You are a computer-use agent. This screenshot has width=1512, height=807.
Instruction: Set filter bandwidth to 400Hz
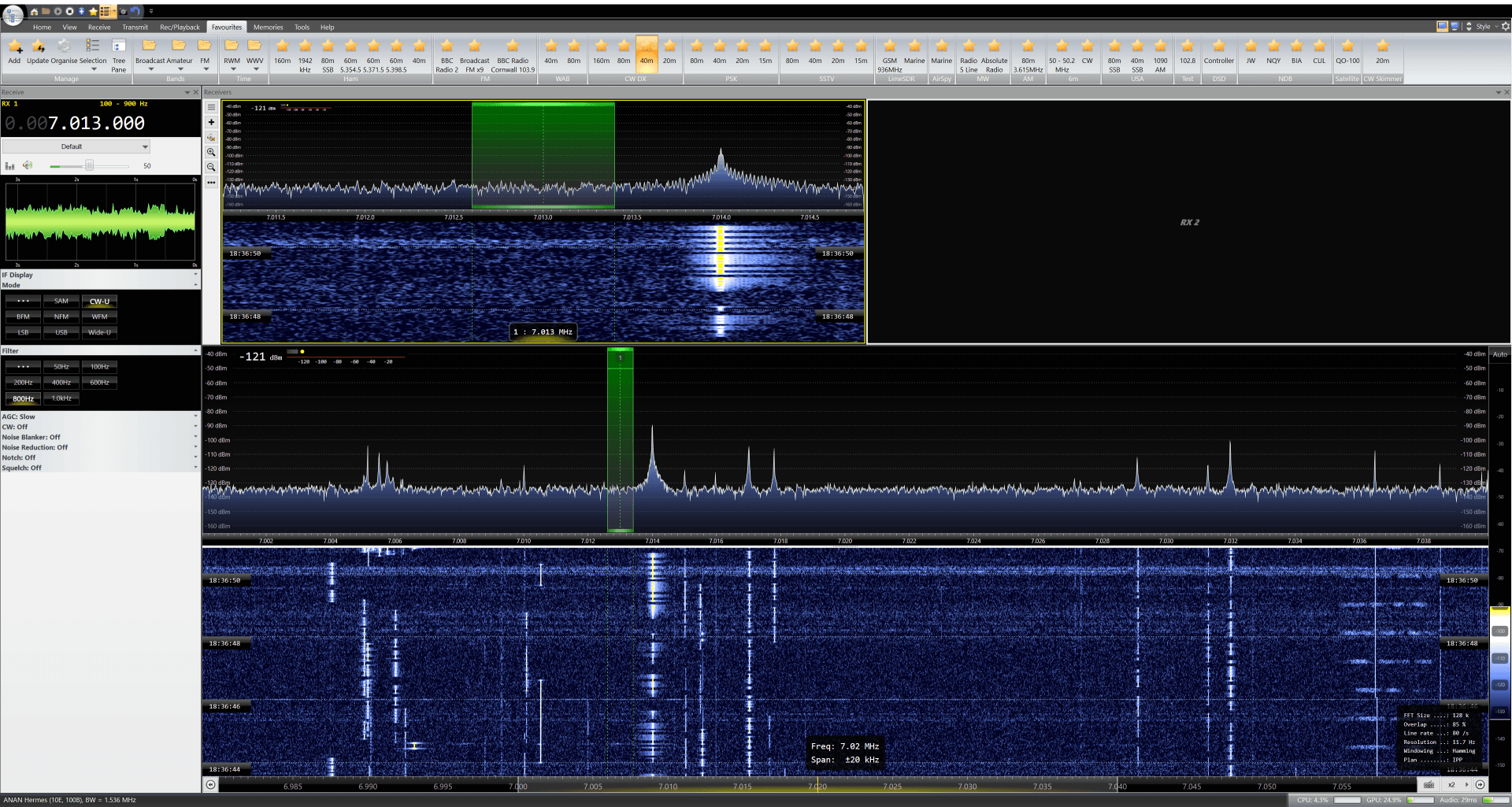click(61, 383)
